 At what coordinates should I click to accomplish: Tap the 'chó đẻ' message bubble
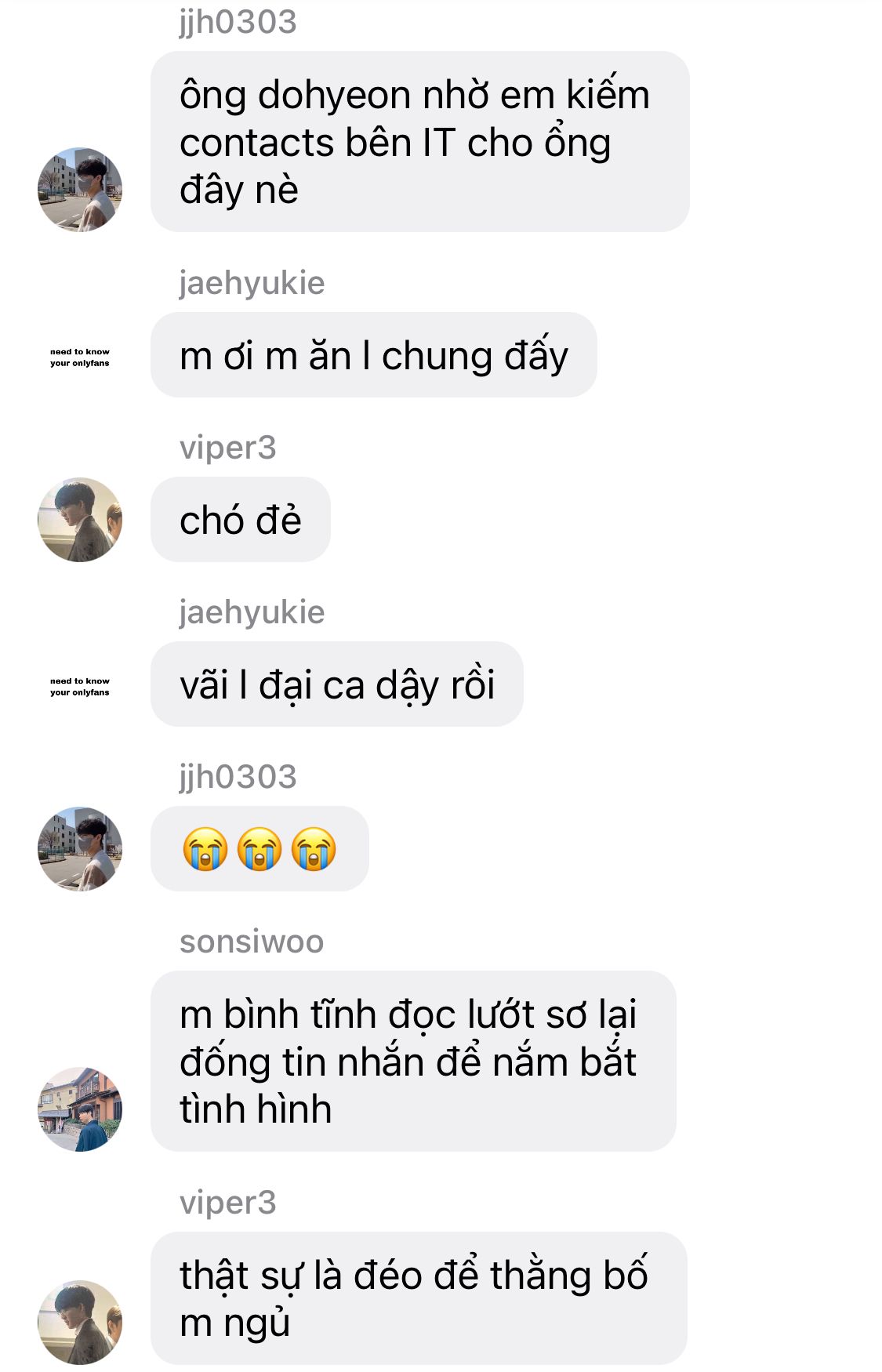(x=240, y=520)
